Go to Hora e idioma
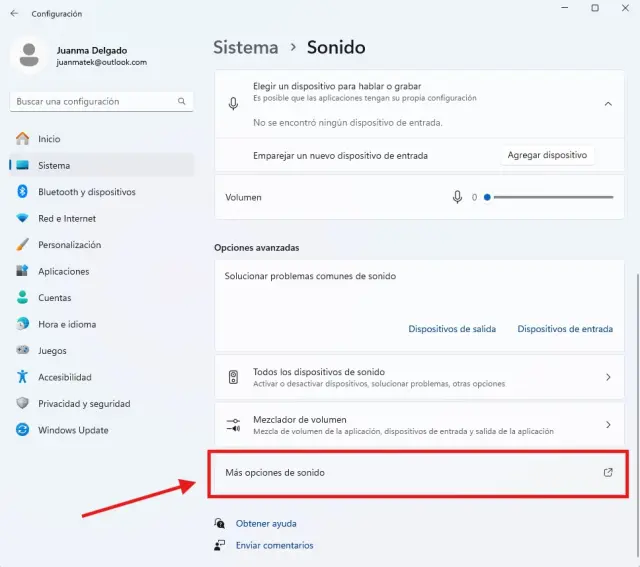 67,324
